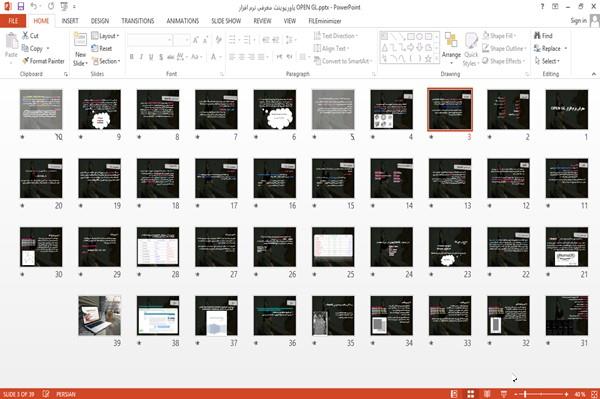Open the Align Text dropdown

click(331, 48)
